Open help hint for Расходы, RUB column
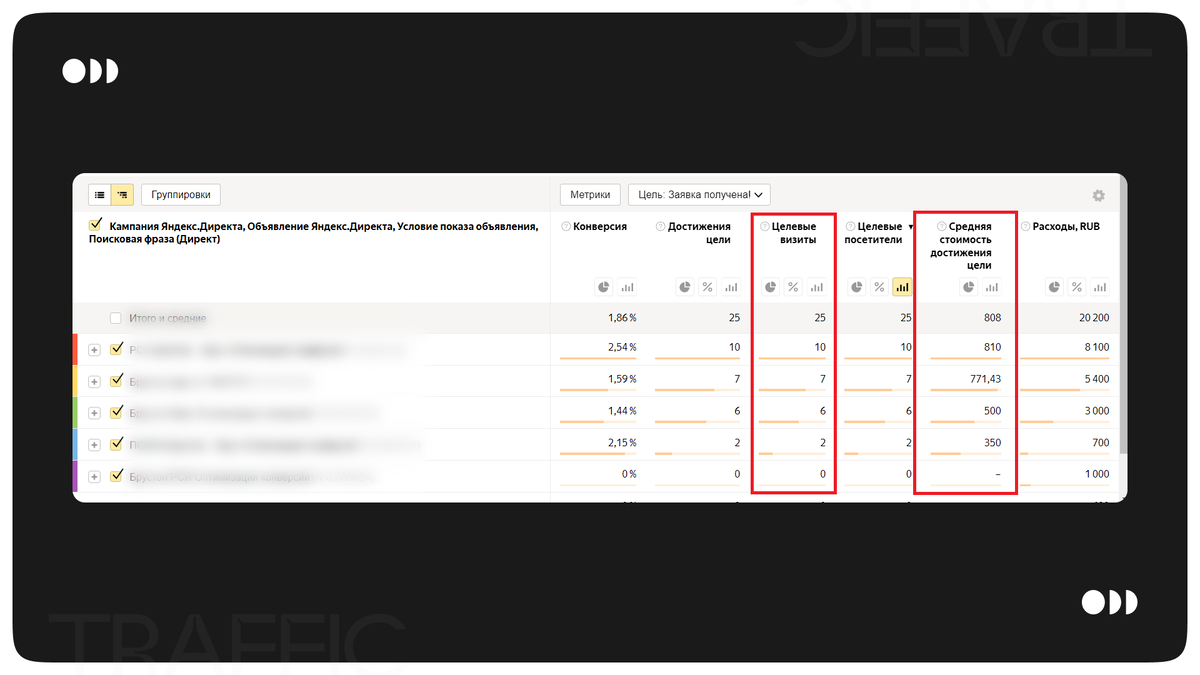 [x=1026, y=227]
